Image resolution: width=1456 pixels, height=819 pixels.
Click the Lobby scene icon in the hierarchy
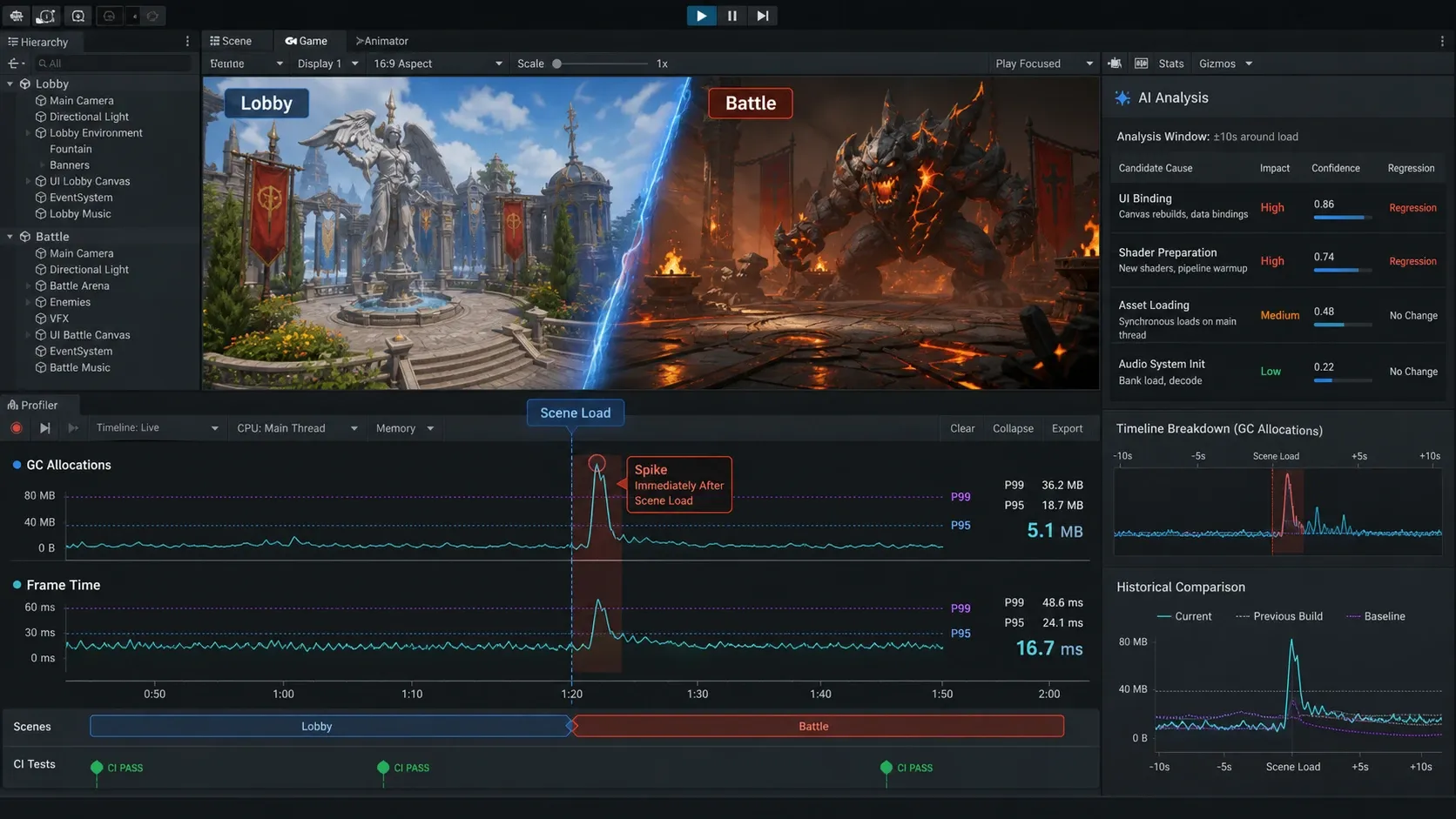click(x=25, y=84)
